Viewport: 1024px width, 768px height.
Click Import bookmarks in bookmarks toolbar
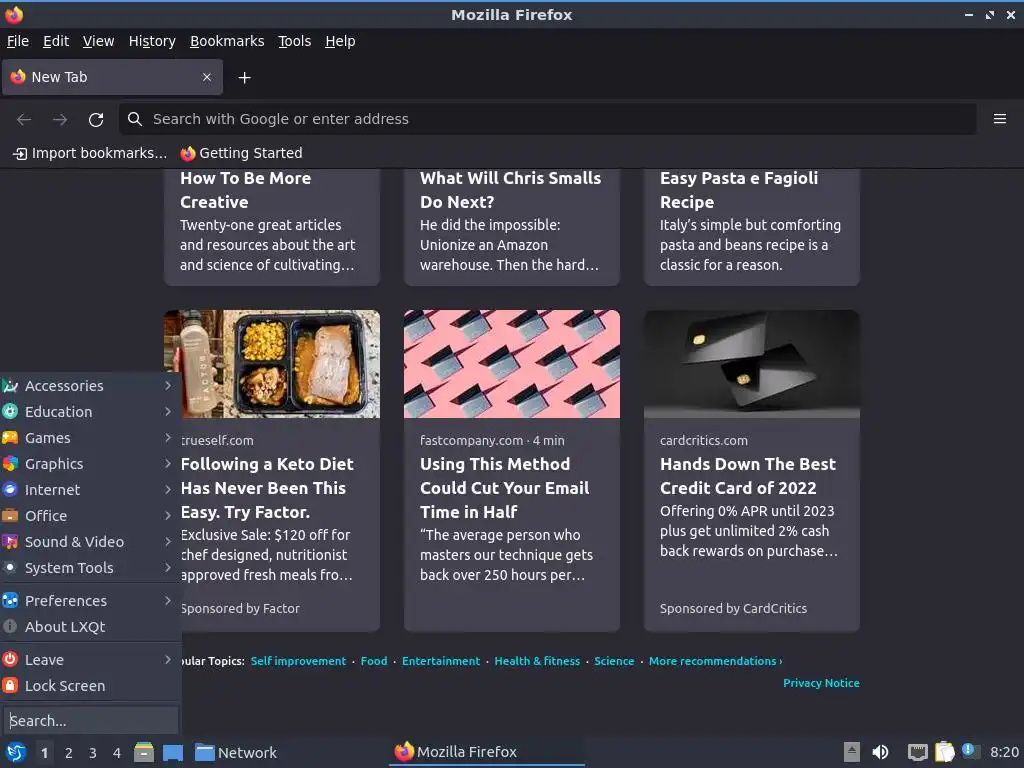(90, 153)
